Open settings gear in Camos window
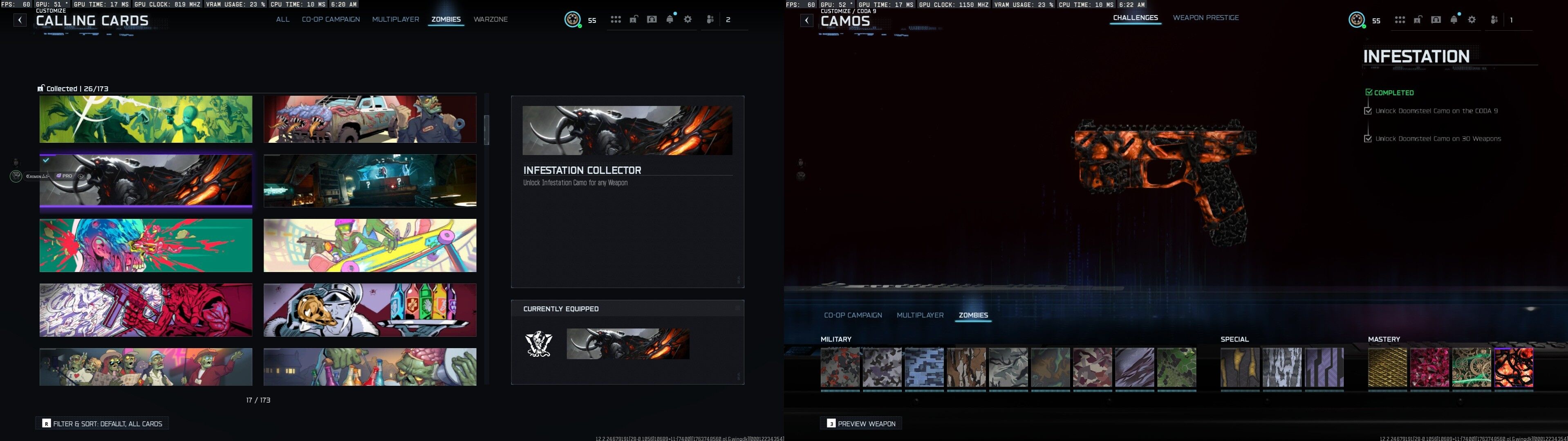This screenshot has height=441, width=1568. coord(1472,20)
